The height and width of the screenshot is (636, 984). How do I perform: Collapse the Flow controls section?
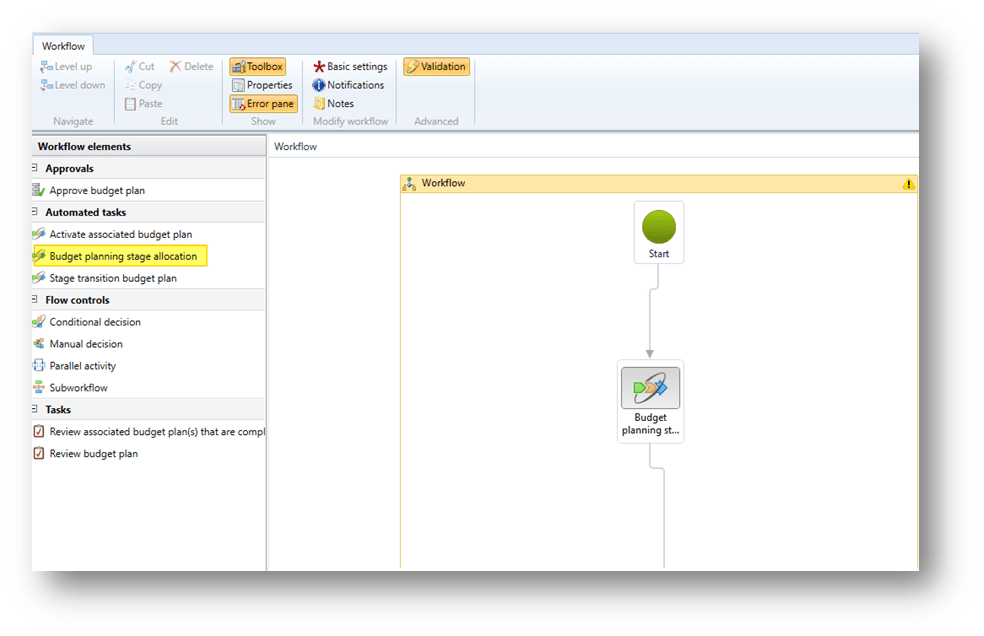click(36, 300)
